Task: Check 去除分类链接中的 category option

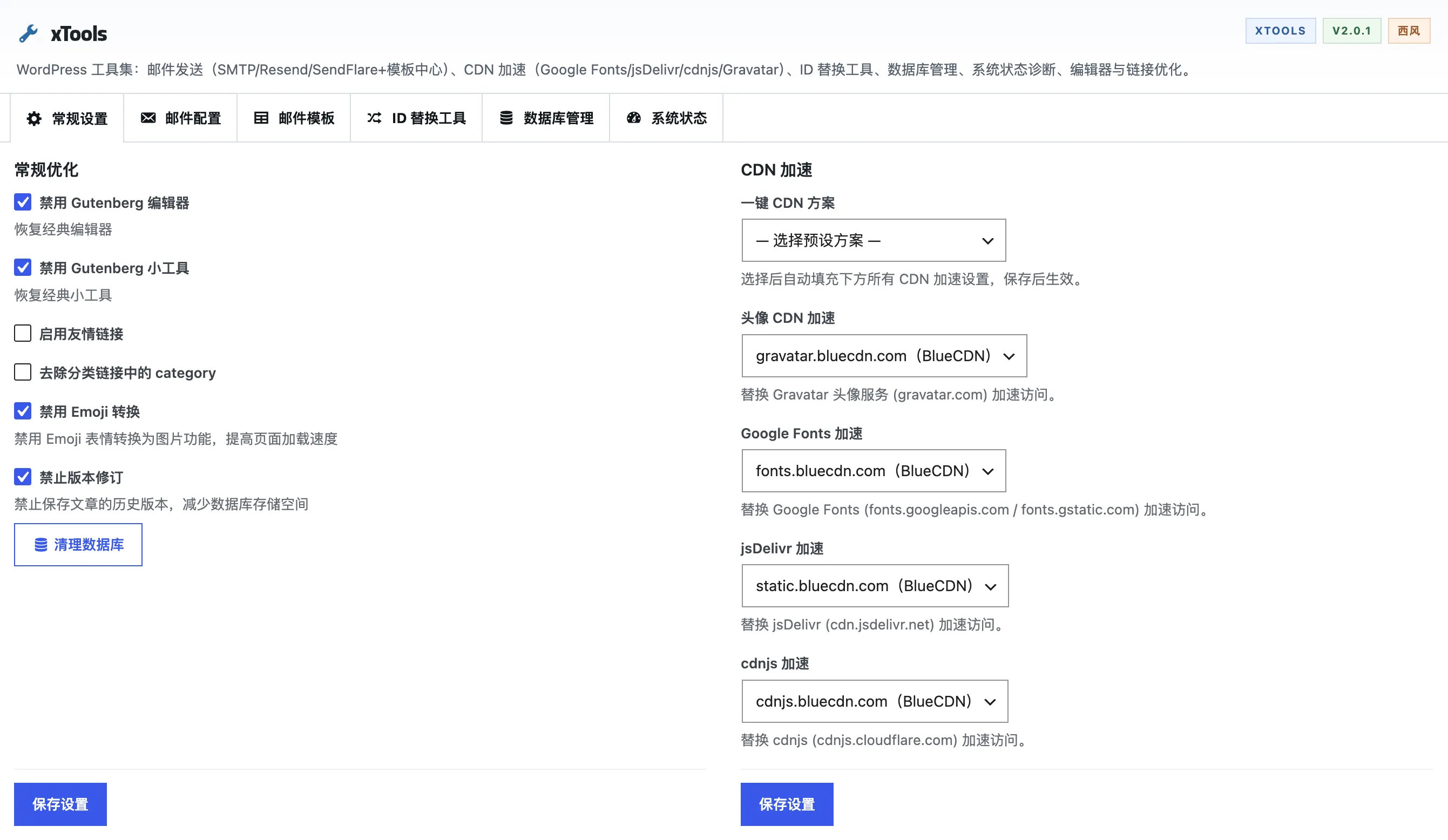Action: pyautogui.click(x=23, y=372)
